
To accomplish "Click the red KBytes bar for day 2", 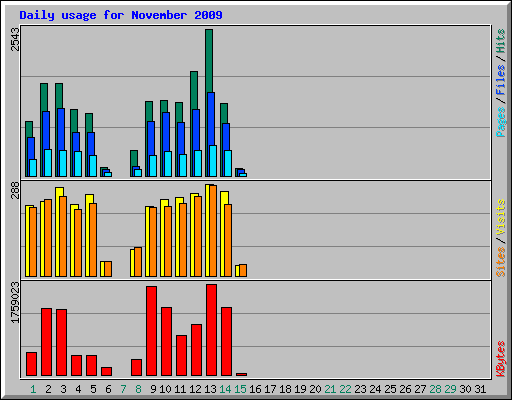I will tap(46, 342).
